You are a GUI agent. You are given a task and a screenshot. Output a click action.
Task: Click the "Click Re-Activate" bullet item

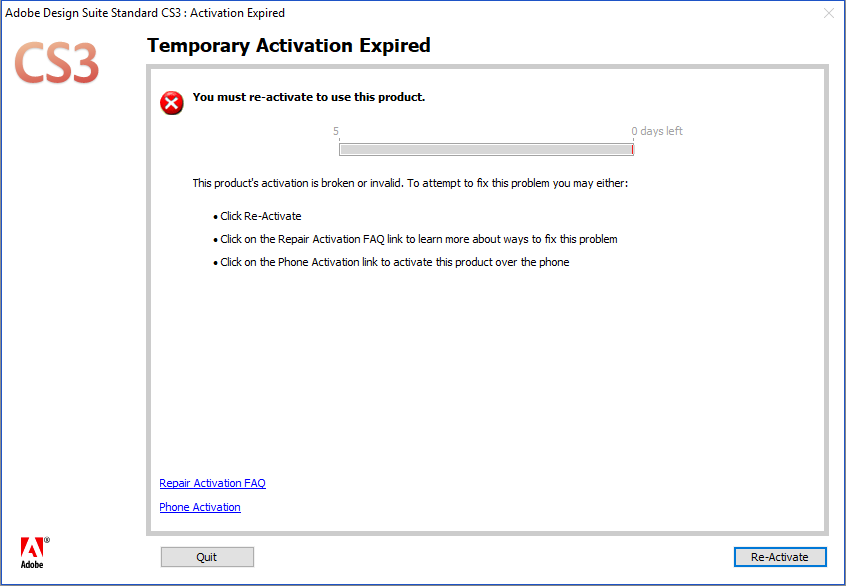[260, 216]
